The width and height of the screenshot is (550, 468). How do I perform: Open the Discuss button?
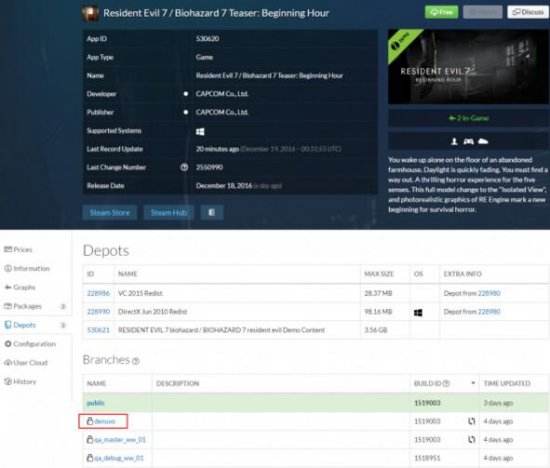point(528,12)
